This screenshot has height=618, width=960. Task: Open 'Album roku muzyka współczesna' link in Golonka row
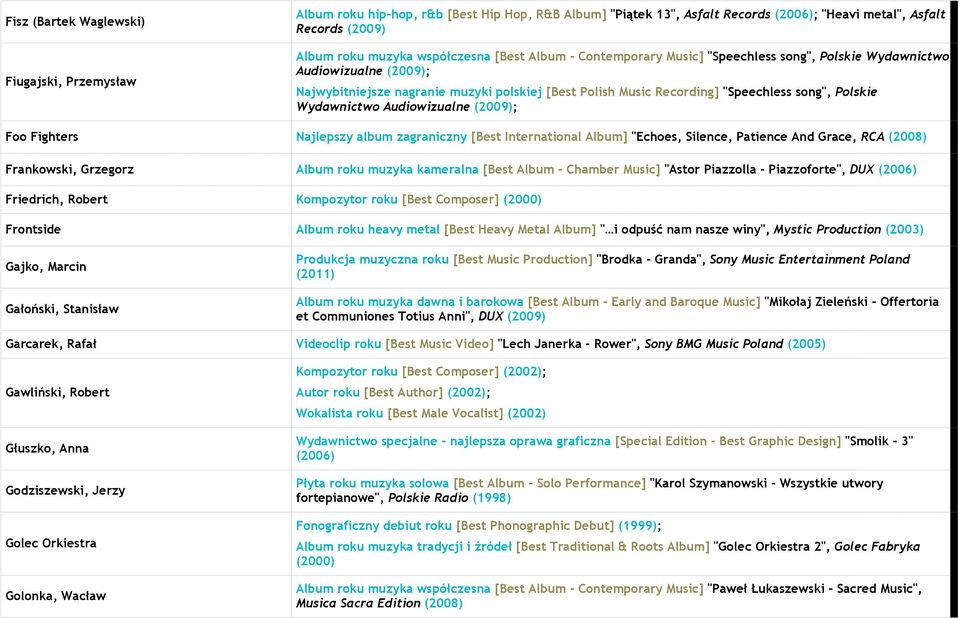point(393,589)
